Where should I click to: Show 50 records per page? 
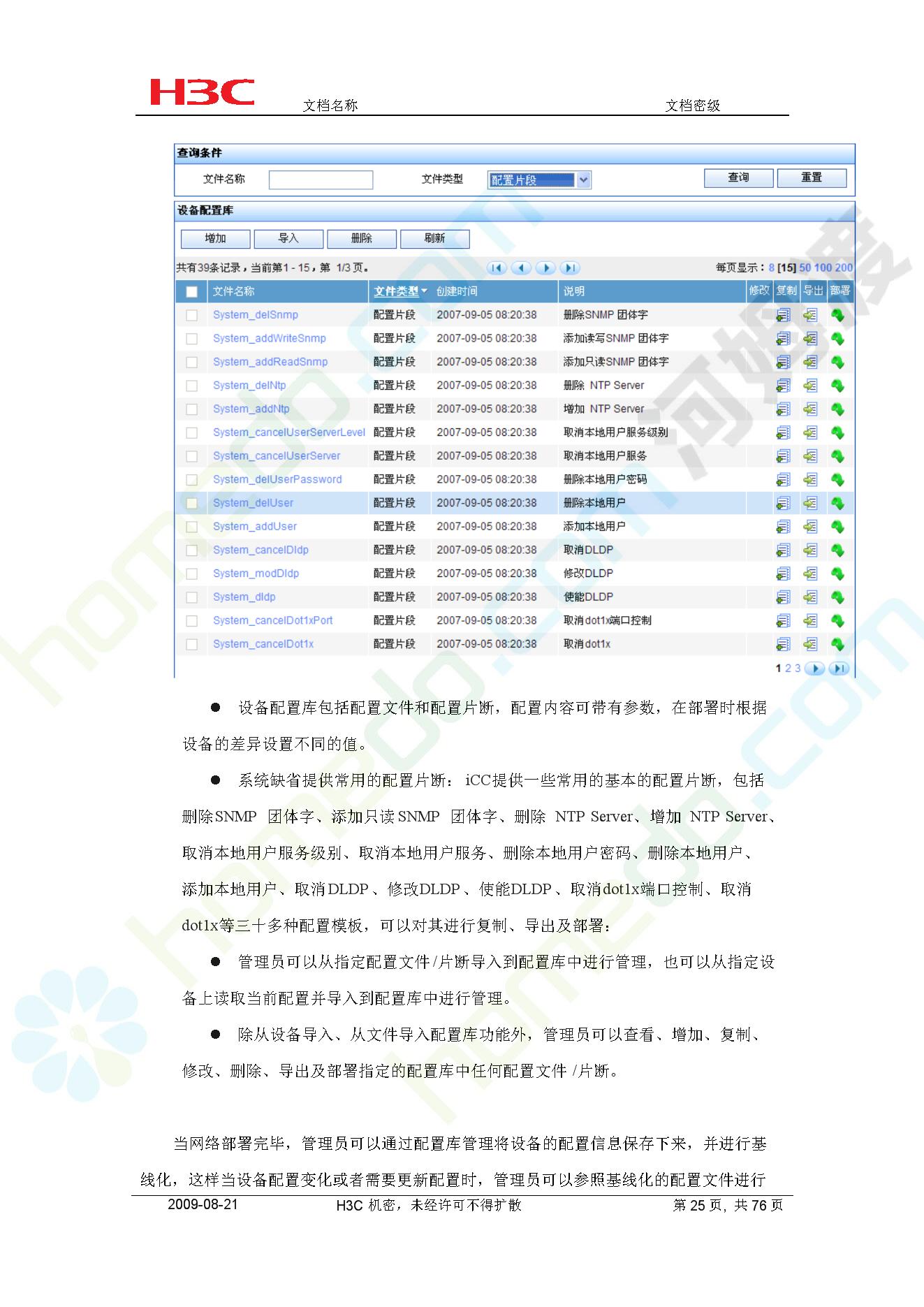coord(805,268)
